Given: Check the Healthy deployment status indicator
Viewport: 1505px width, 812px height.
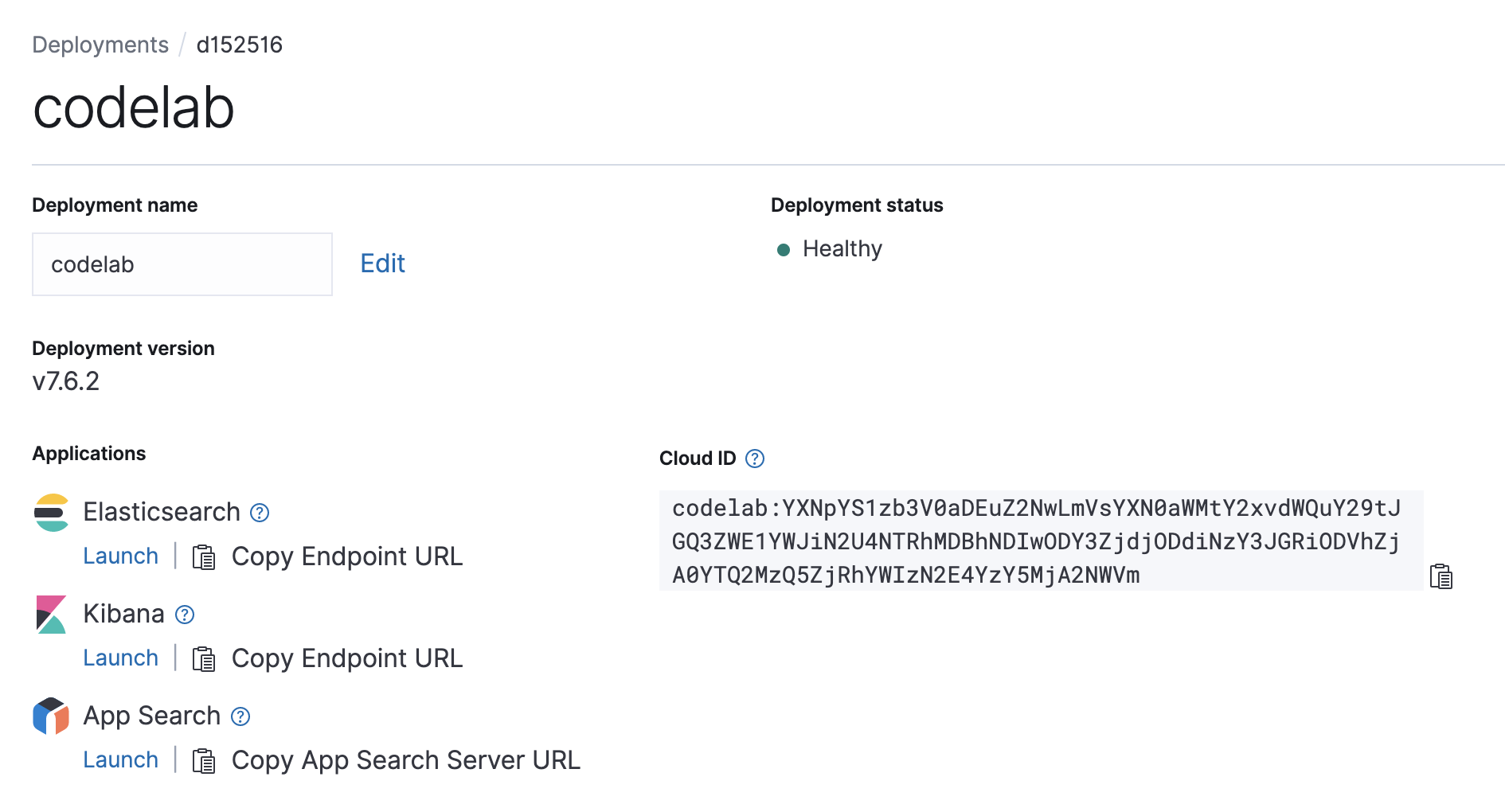Looking at the screenshot, I should pyautogui.click(x=784, y=249).
